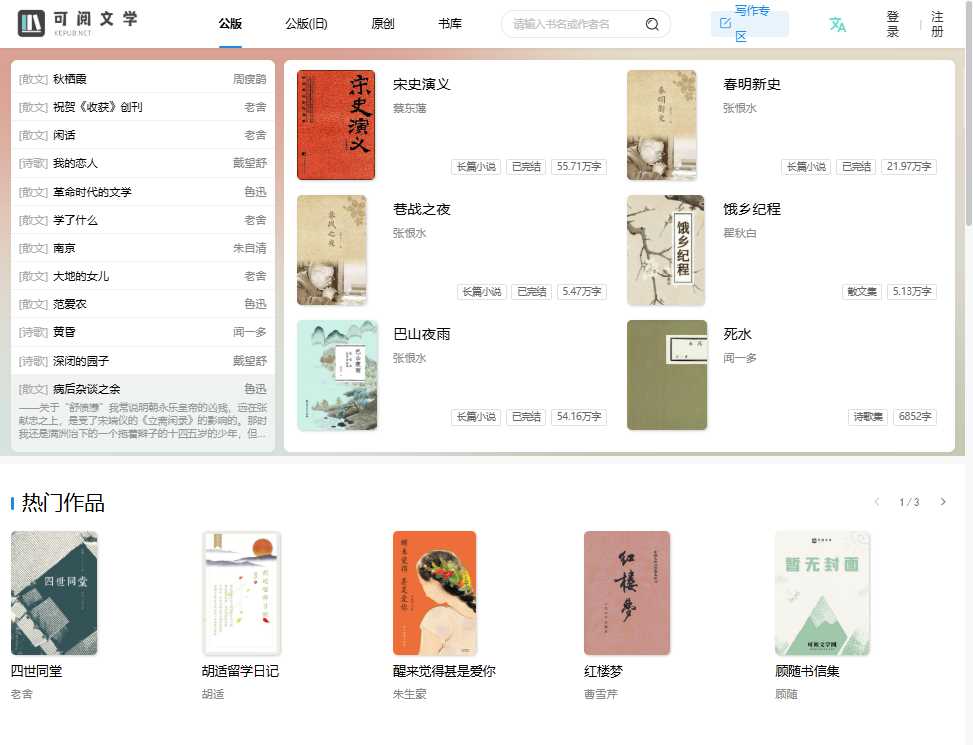
Task: Click the previous arrow in 热门作品 carousel
Action: 879,503
